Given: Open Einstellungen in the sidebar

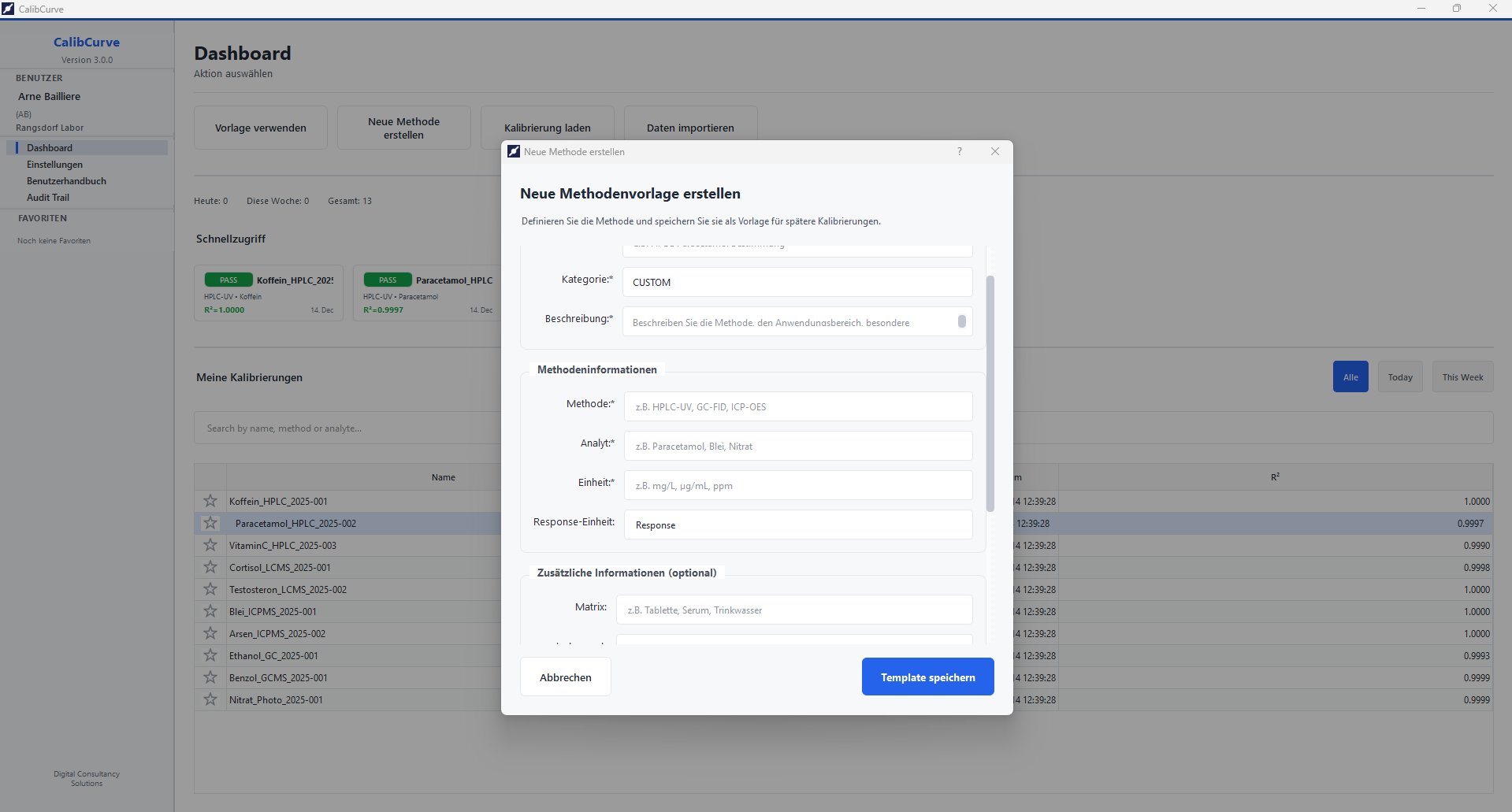Looking at the screenshot, I should [x=54, y=165].
